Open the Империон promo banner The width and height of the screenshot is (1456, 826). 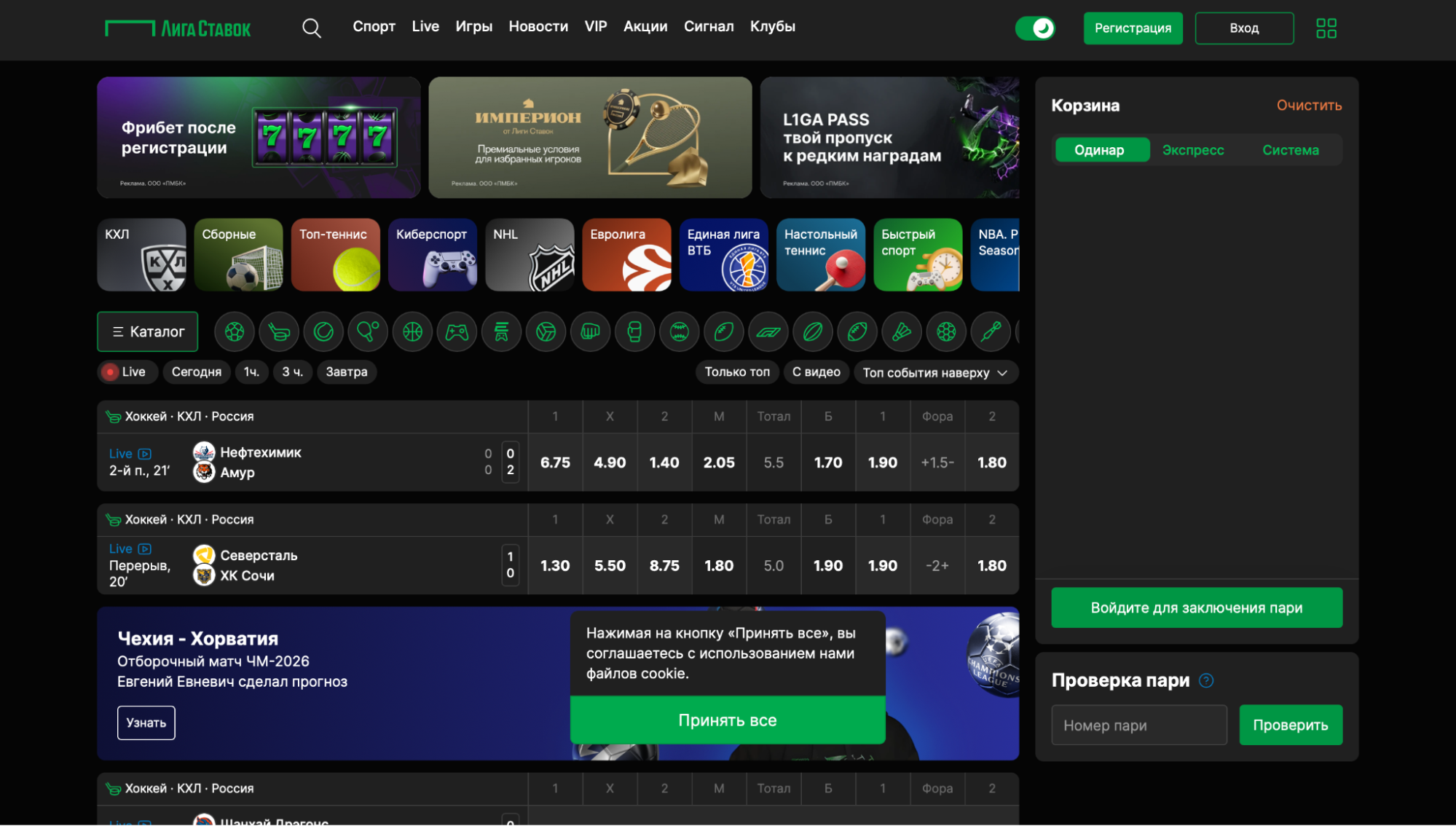(590, 138)
